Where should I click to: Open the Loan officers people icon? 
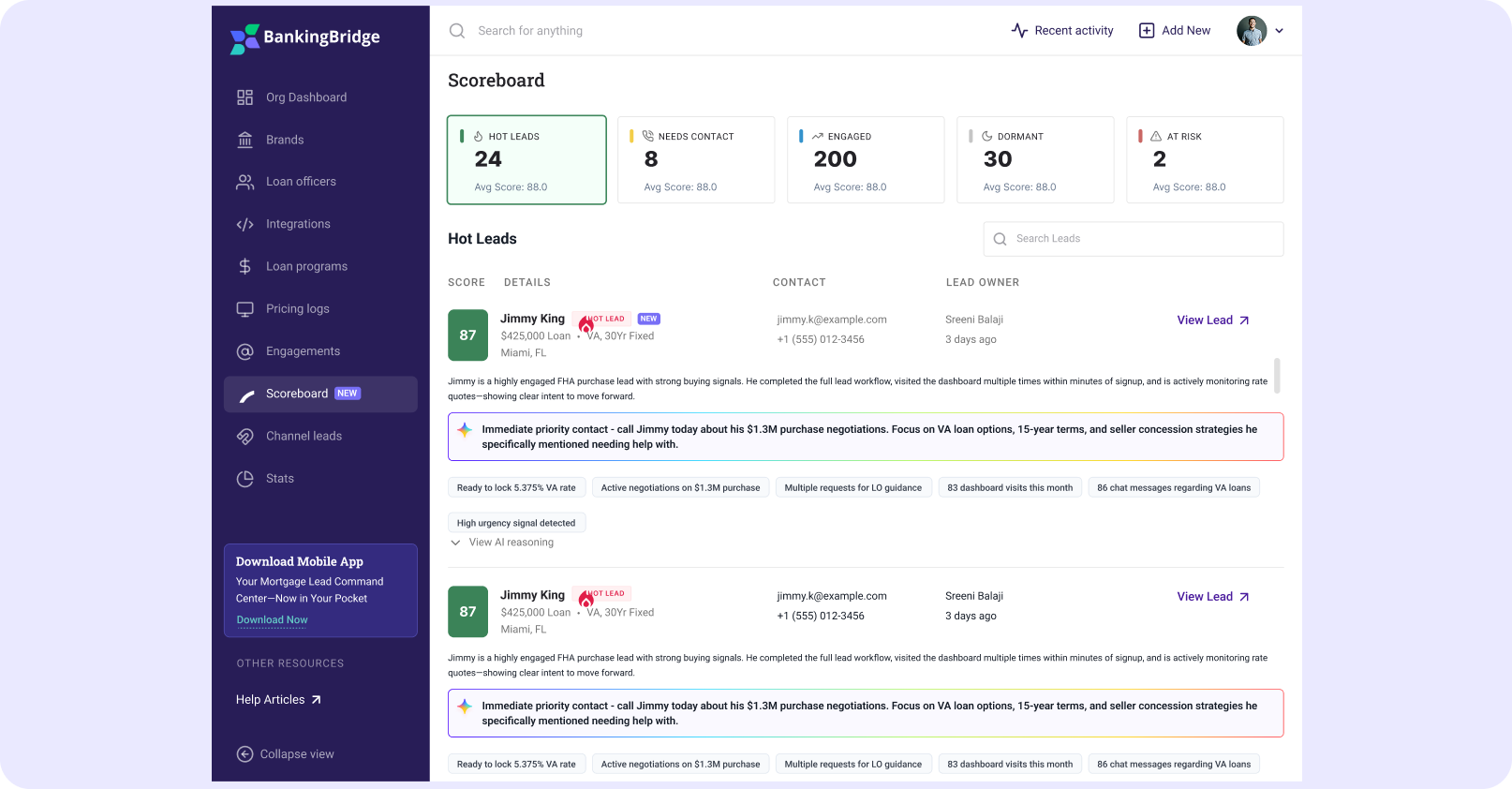point(245,182)
